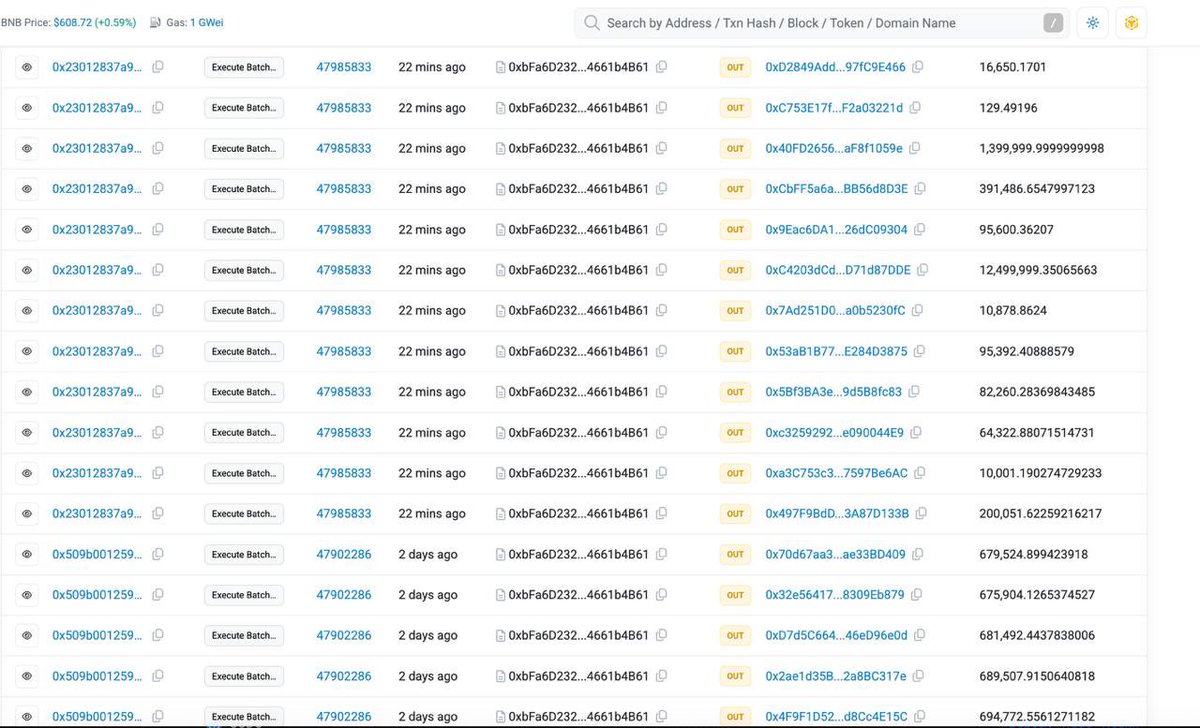Show details via eye icon for 16,650.1701 row

click(x=27, y=67)
